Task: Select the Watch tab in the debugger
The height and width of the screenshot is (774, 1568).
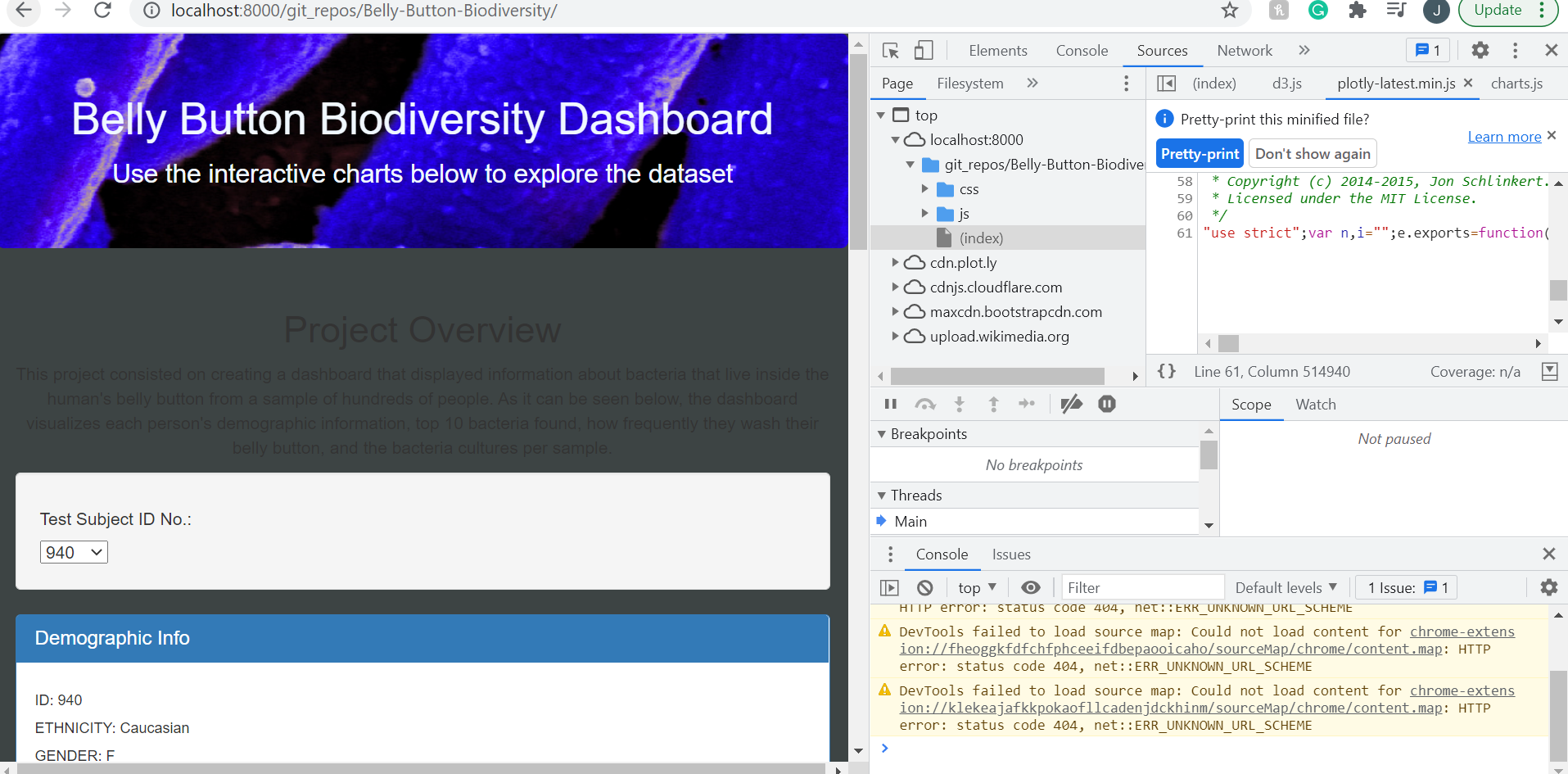Action: click(x=1315, y=404)
